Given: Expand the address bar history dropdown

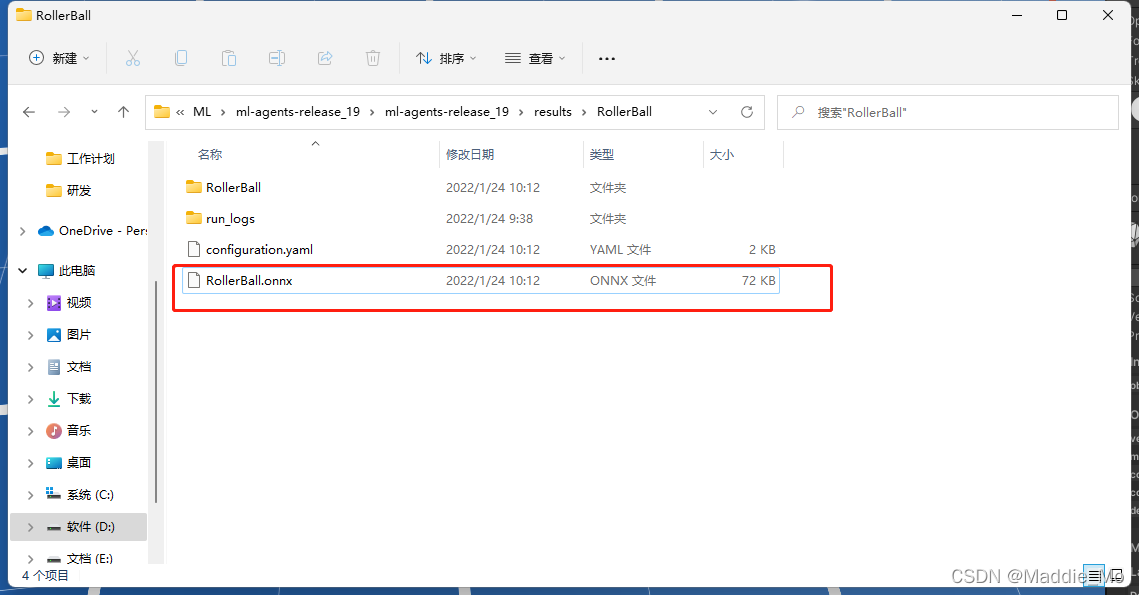Looking at the screenshot, I should (713, 112).
